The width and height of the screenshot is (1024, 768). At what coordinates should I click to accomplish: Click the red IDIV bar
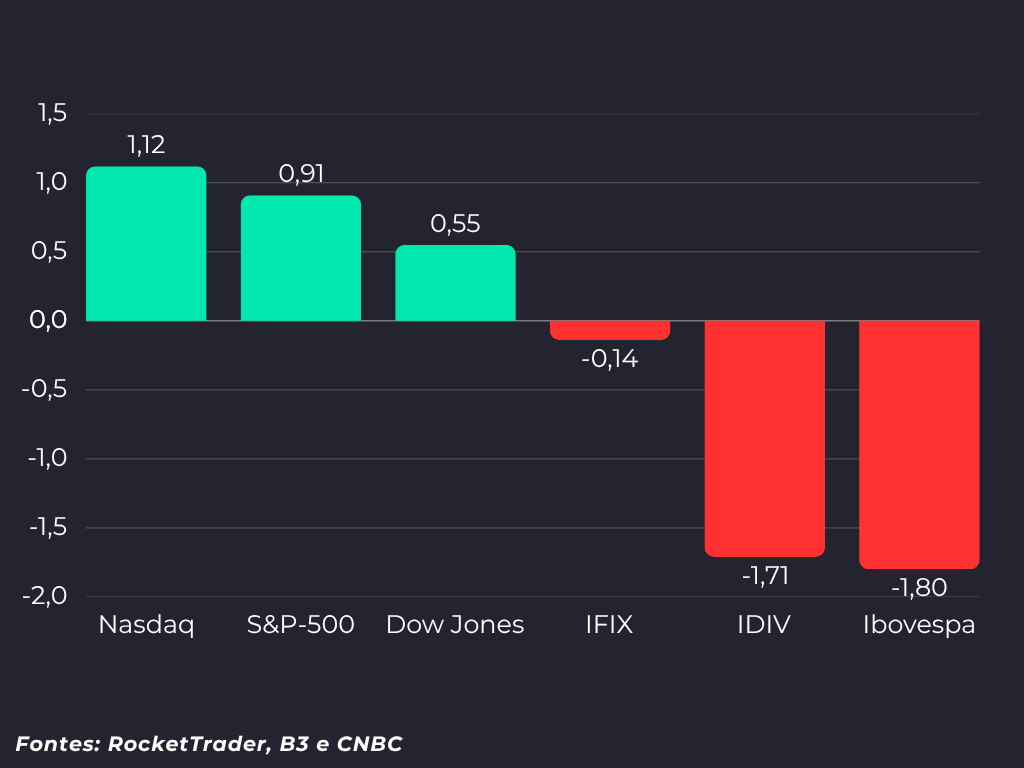765,438
